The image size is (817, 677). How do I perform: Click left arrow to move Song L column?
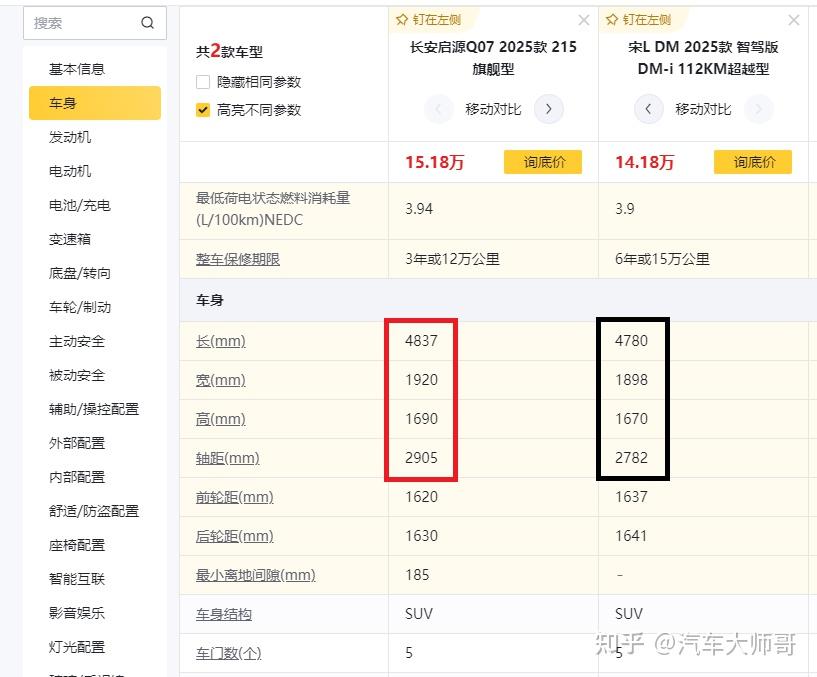click(648, 110)
